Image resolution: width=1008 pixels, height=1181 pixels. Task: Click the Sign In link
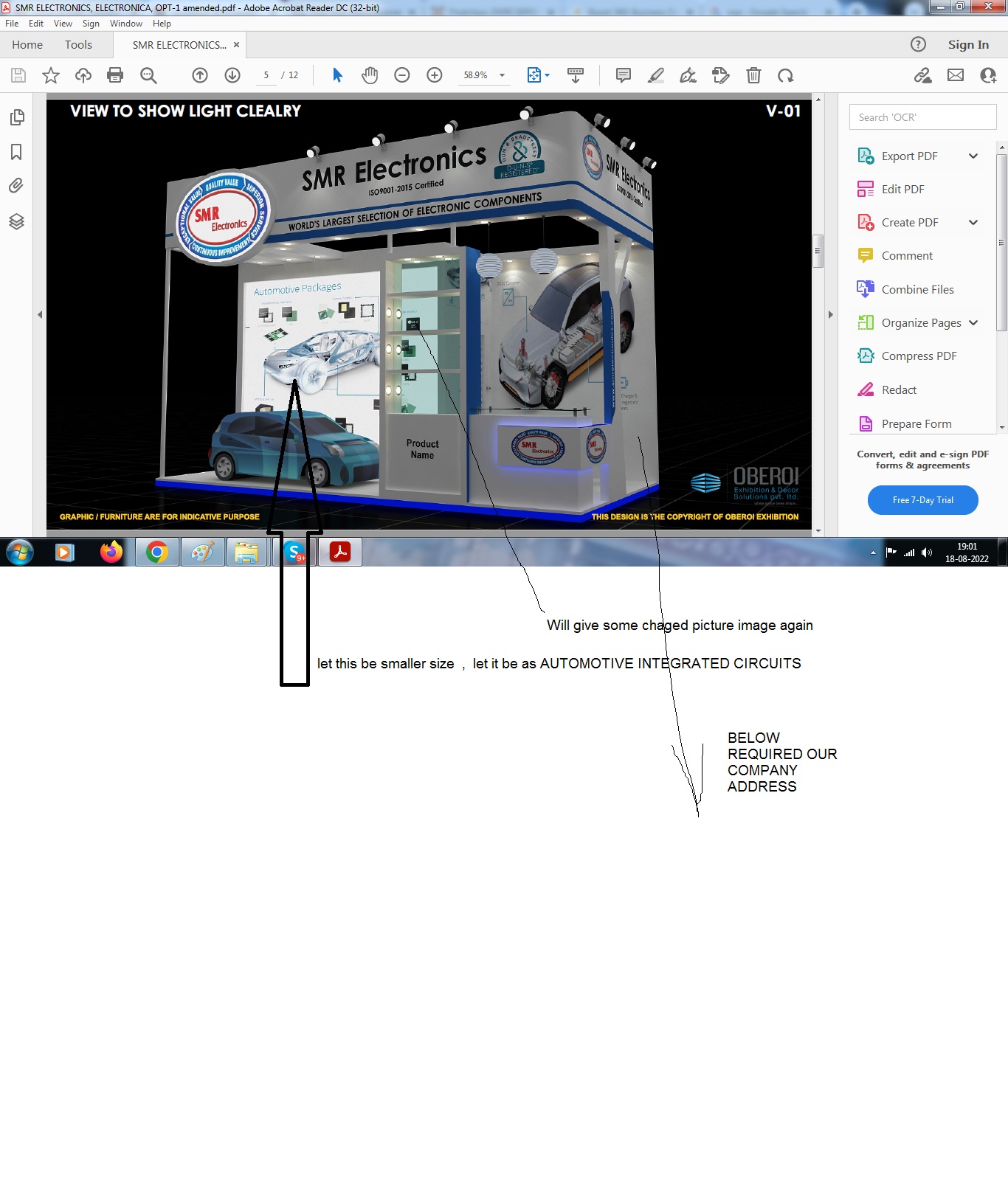coord(968,44)
